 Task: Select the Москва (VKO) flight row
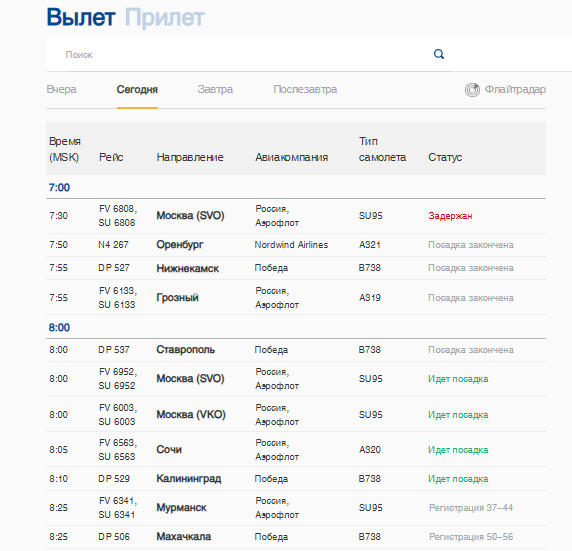pos(296,415)
